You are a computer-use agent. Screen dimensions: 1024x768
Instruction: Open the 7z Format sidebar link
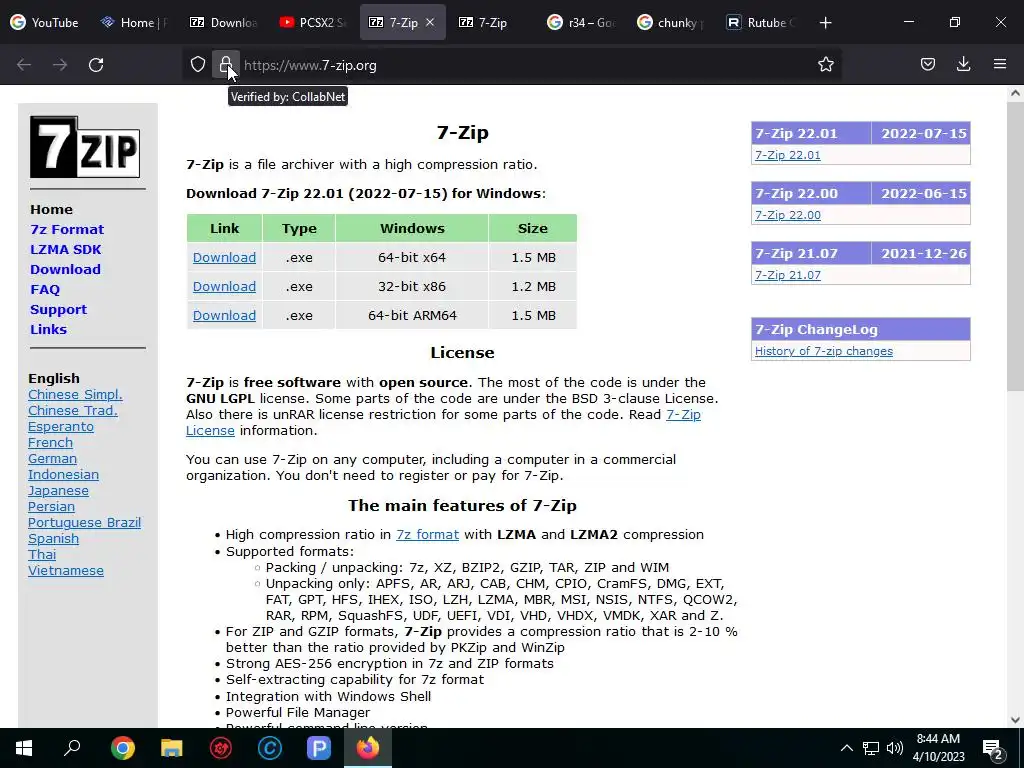pyautogui.click(x=67, y=229)
